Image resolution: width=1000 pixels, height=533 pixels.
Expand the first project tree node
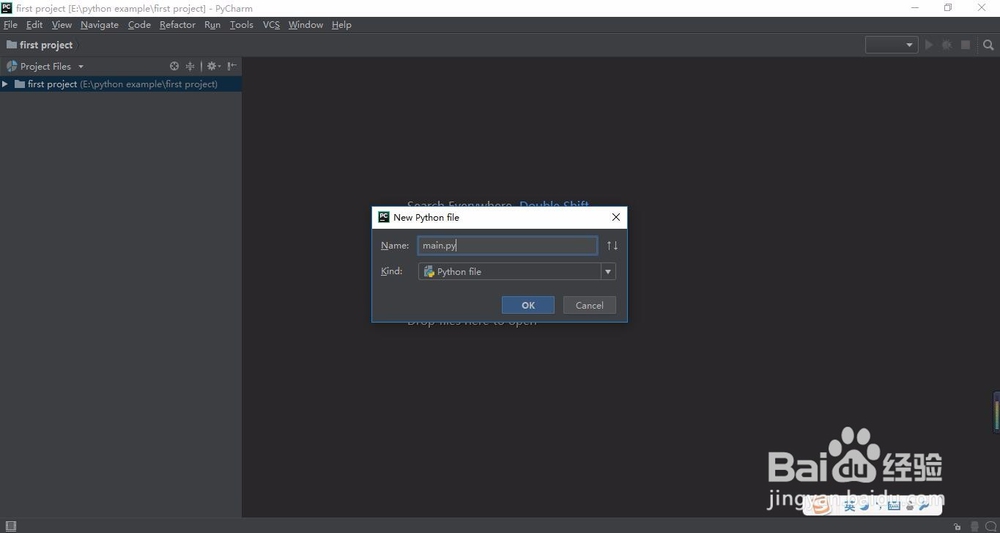click(5, 84)
